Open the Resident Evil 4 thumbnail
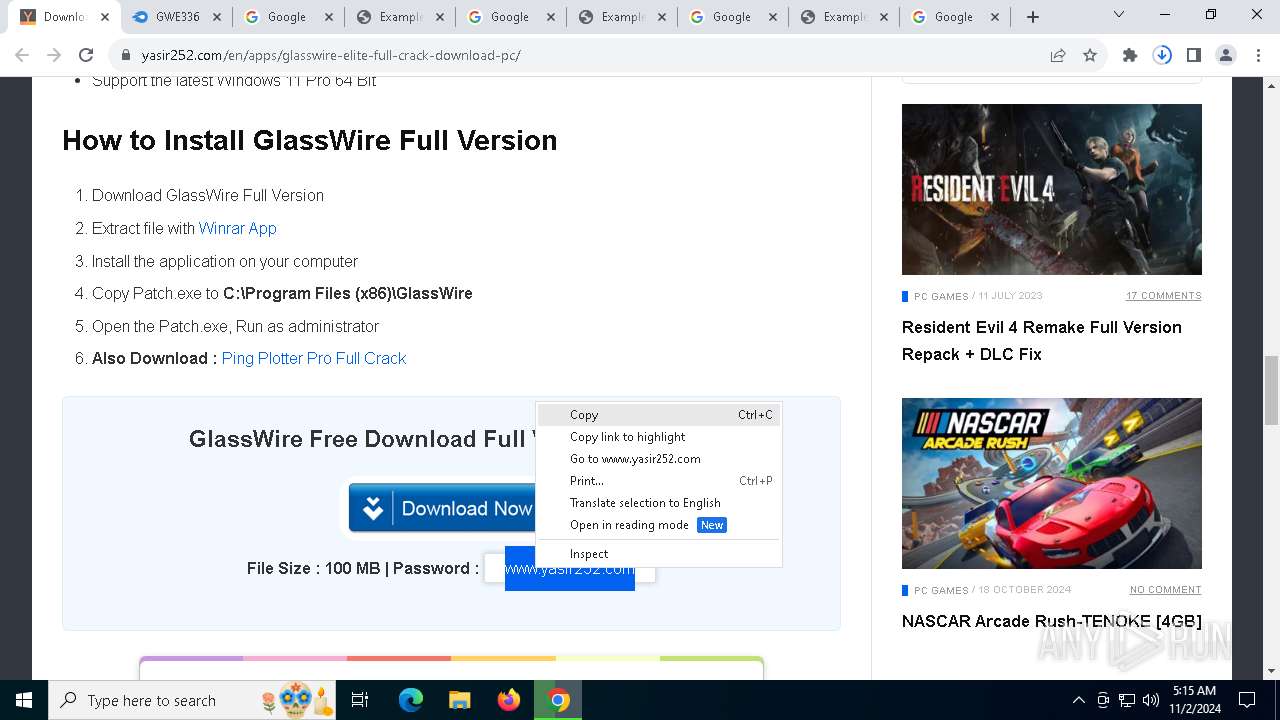This screenshot has height=720, width=1280. pos(1052,189)
